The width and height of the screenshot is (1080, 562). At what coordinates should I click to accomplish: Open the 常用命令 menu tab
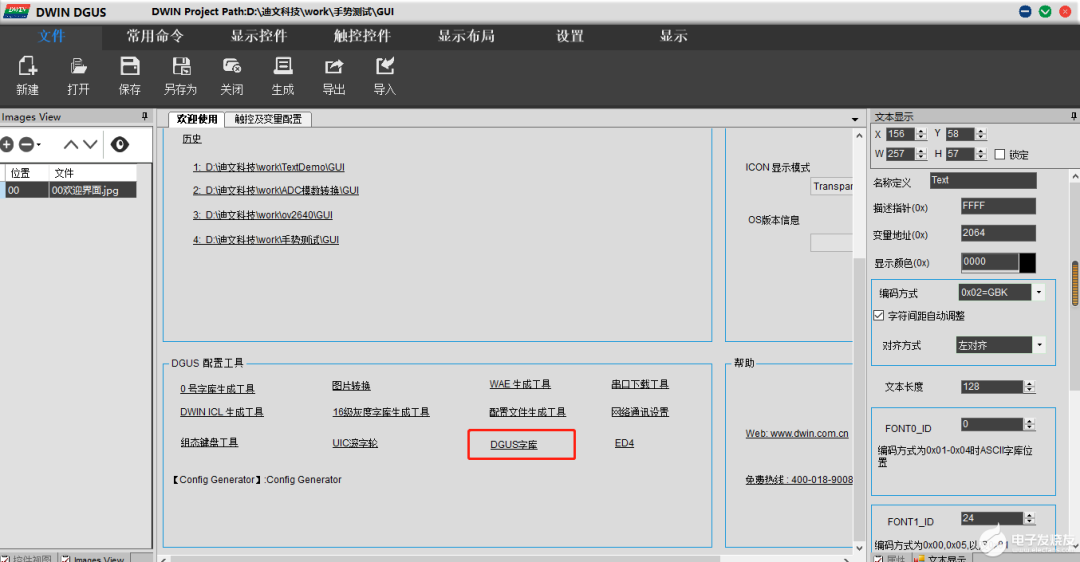click(x=155, y=36)
